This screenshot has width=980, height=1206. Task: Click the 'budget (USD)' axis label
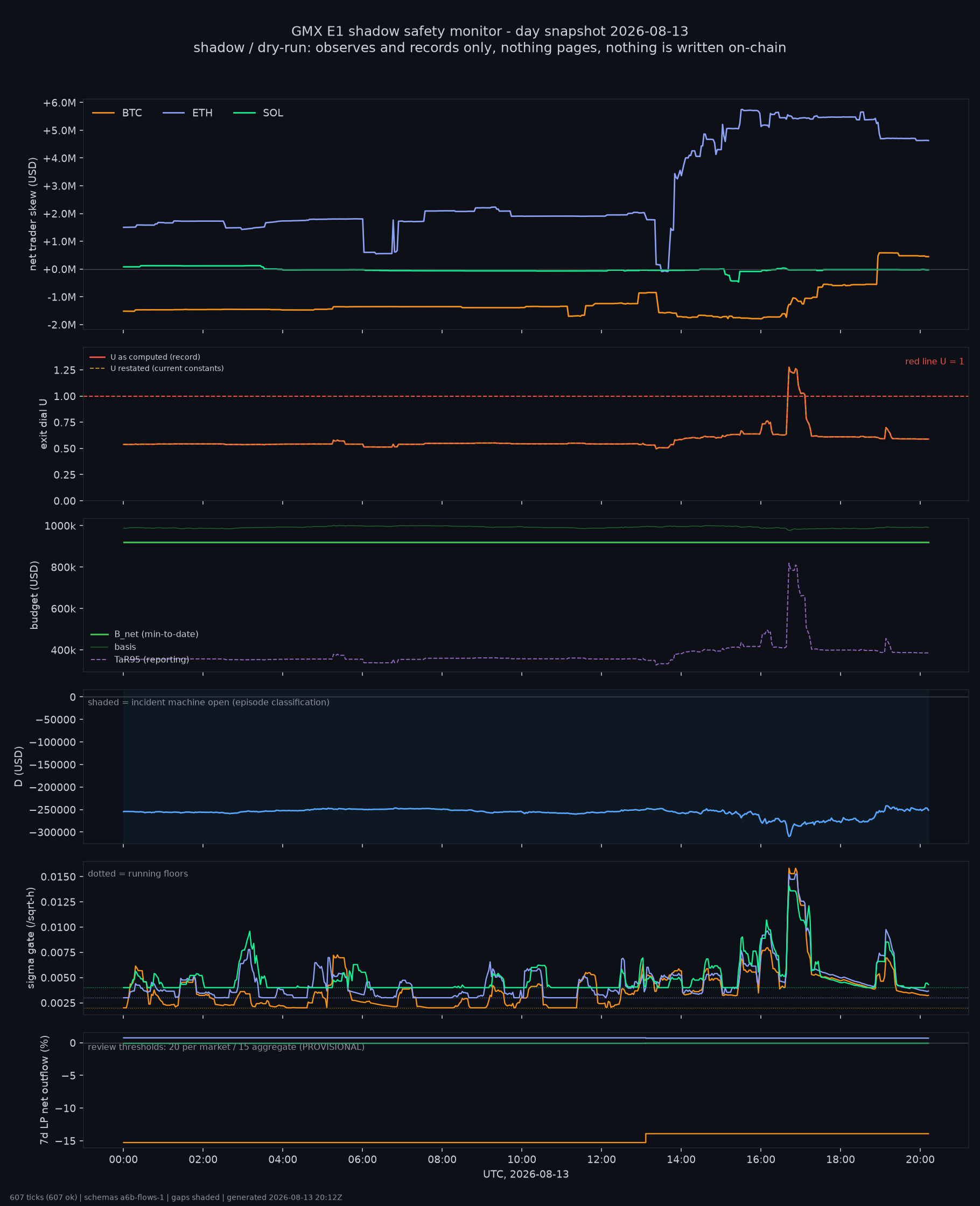point(34,595)
